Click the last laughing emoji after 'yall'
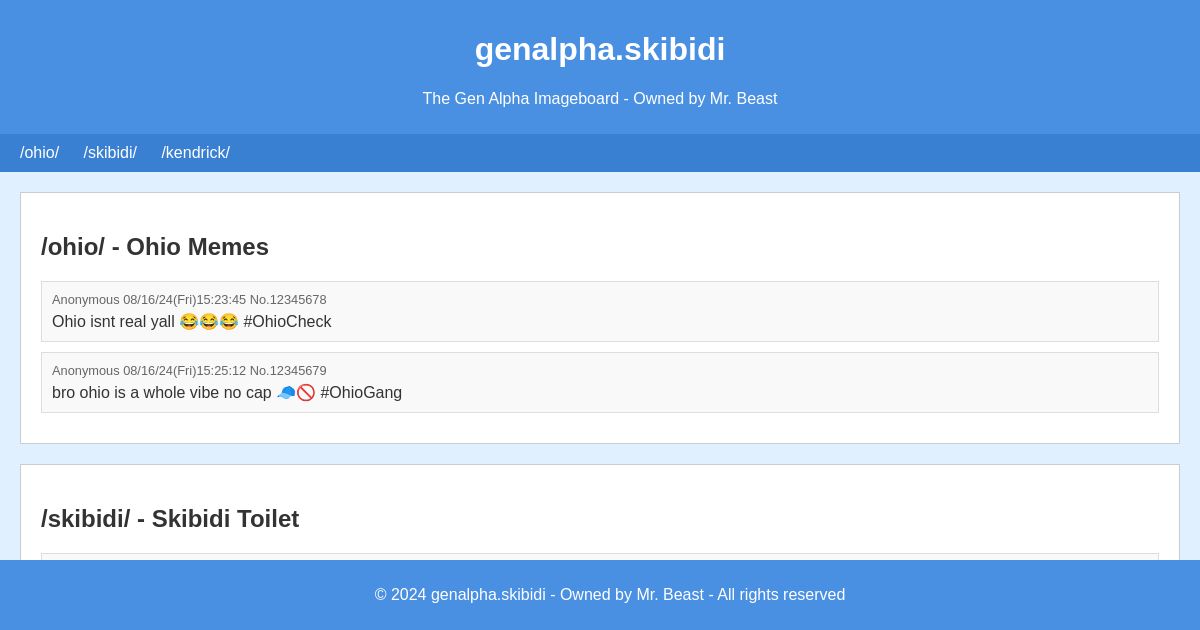The image size is (1200, 630). (x=228, y=321)
